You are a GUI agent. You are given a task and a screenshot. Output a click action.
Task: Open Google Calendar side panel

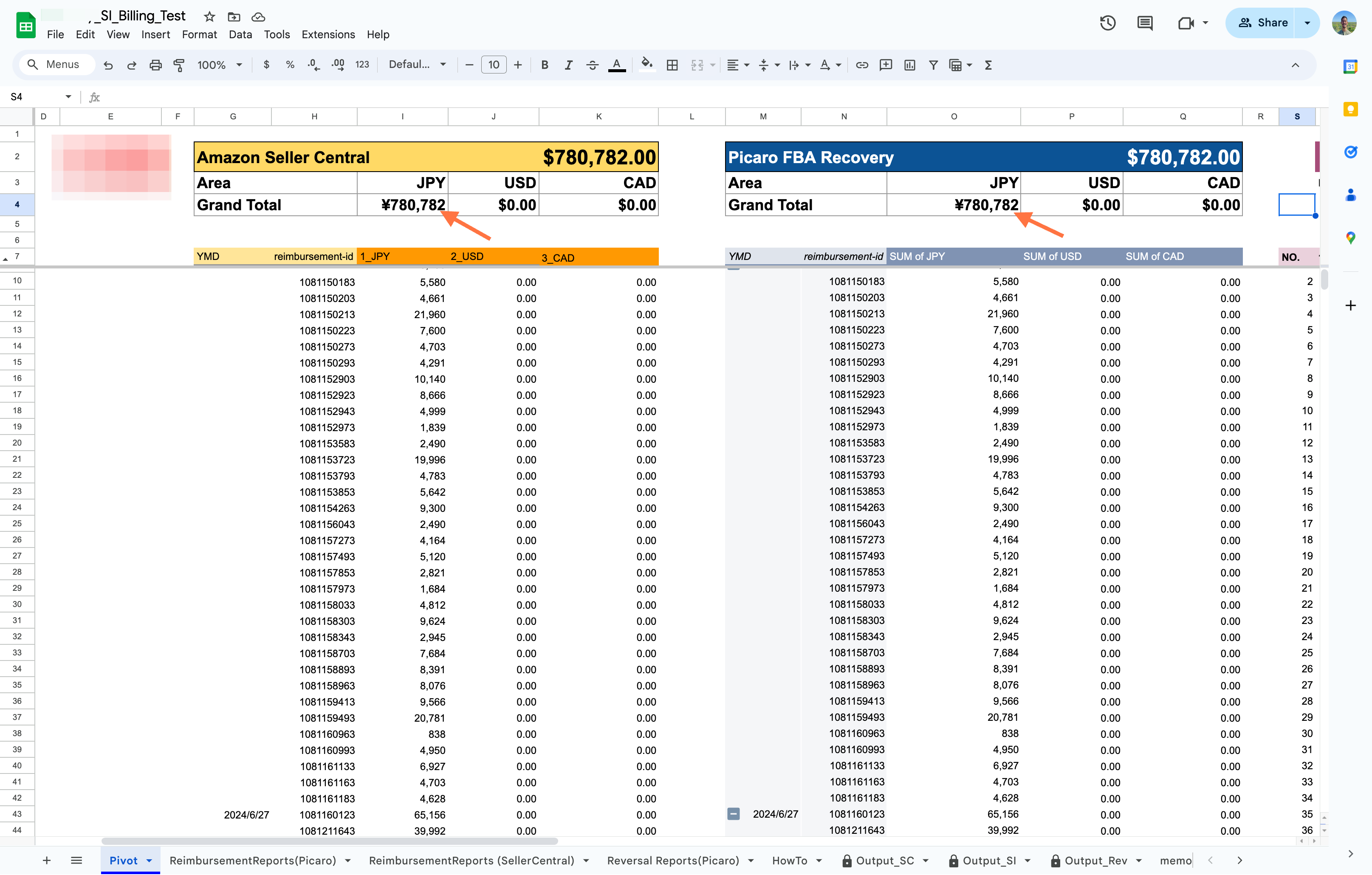click(x=1350, y=66)
